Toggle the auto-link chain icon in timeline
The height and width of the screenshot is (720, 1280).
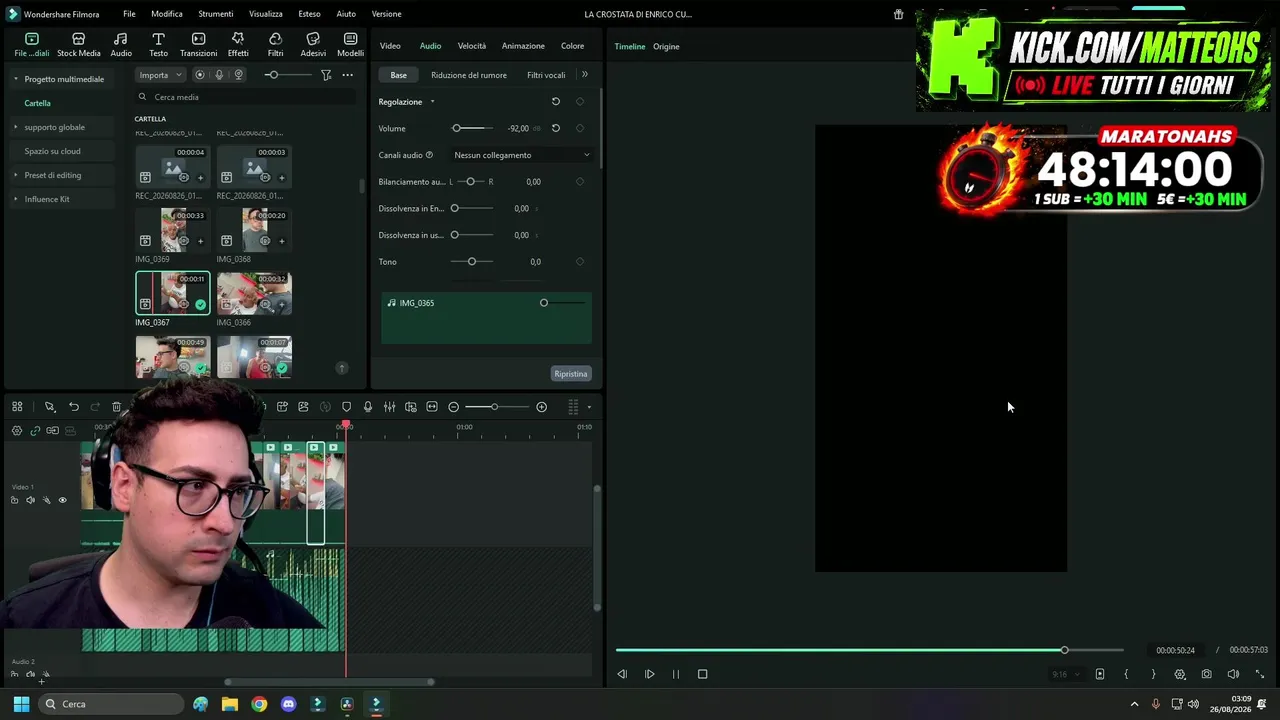35,431
